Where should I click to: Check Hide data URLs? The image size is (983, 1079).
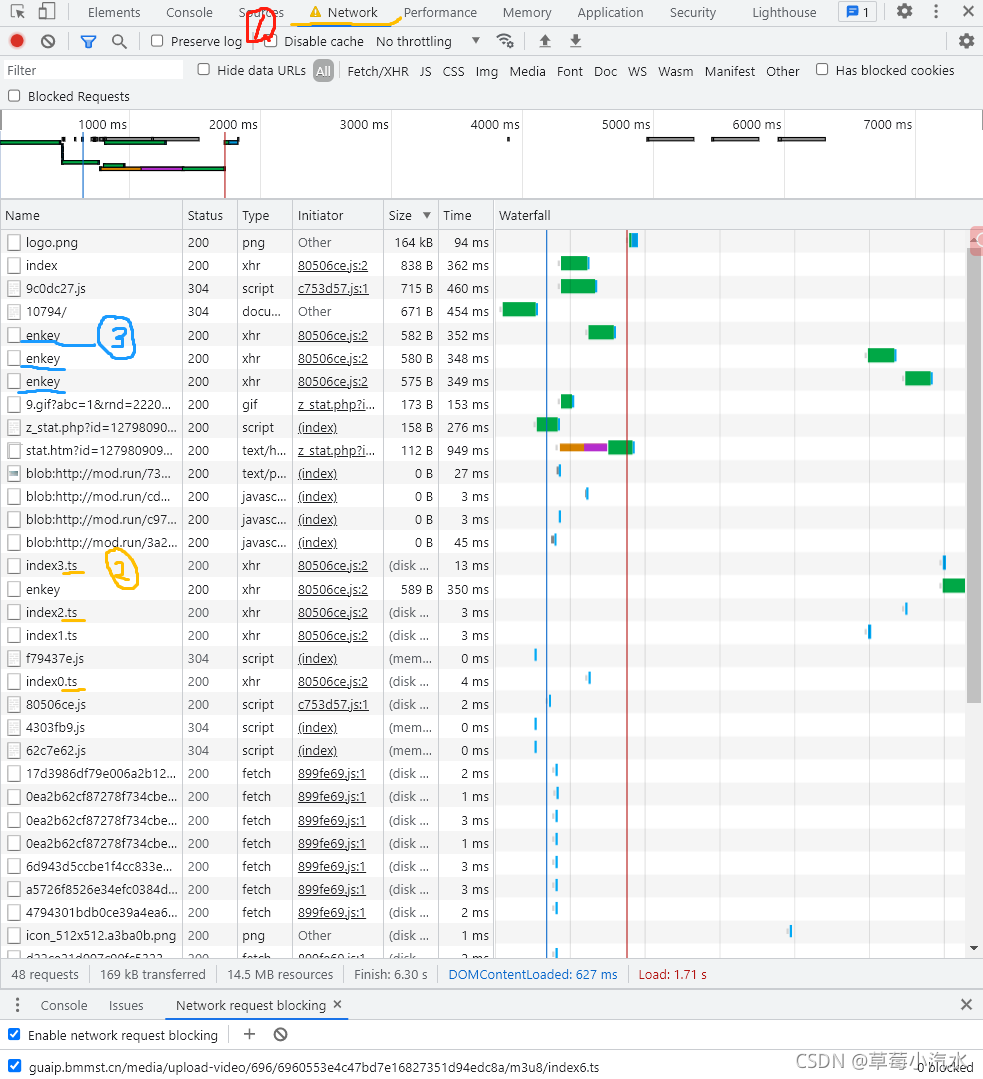coord(204,70)
